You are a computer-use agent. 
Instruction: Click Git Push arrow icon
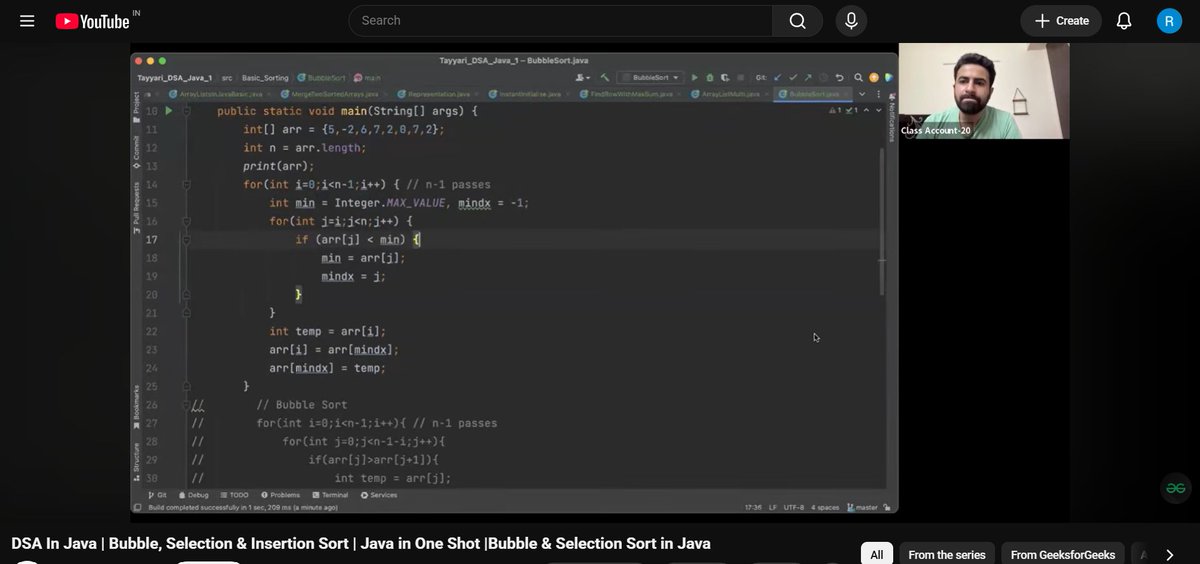click(808, 77)
